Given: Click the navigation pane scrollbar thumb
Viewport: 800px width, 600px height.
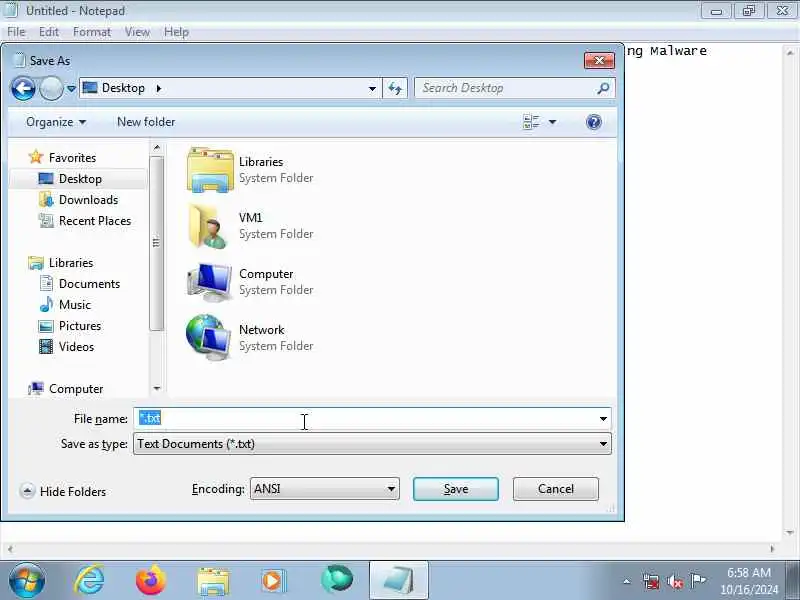Looking at the screenshot, I should click(157, 243).
